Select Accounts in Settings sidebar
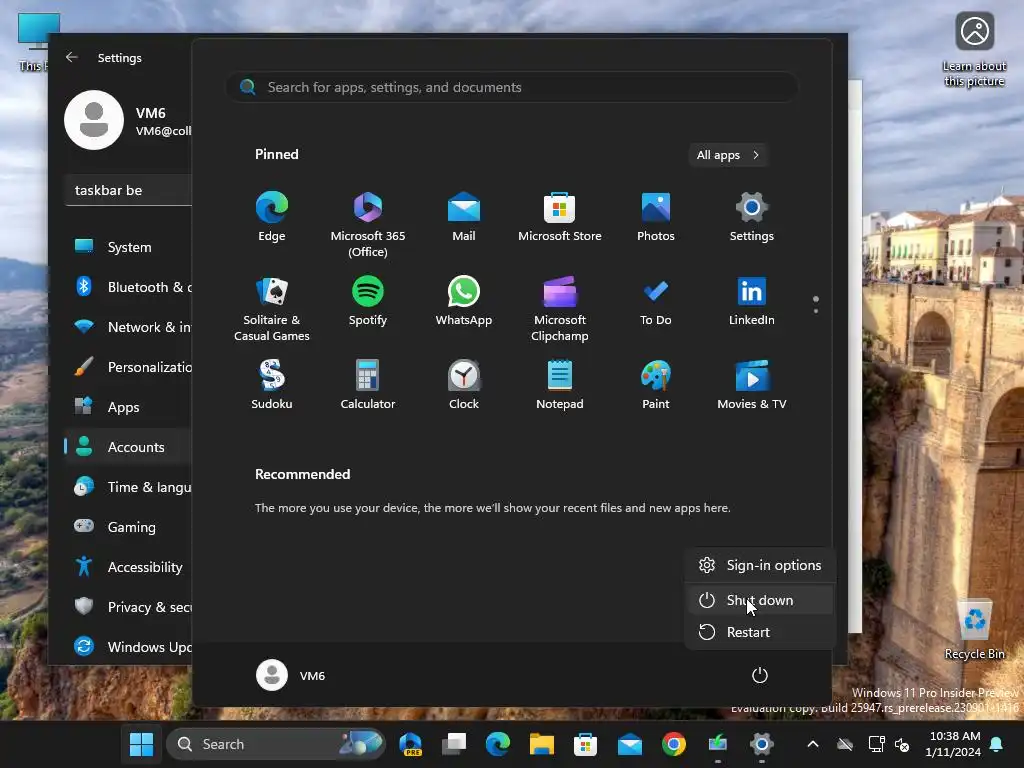This screenshot has width=1024, height=768. (129, 447)
